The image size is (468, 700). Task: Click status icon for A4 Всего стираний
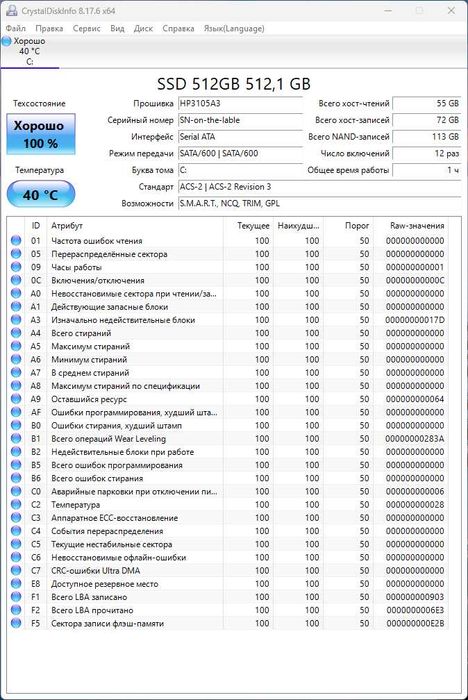pos(16,333)
